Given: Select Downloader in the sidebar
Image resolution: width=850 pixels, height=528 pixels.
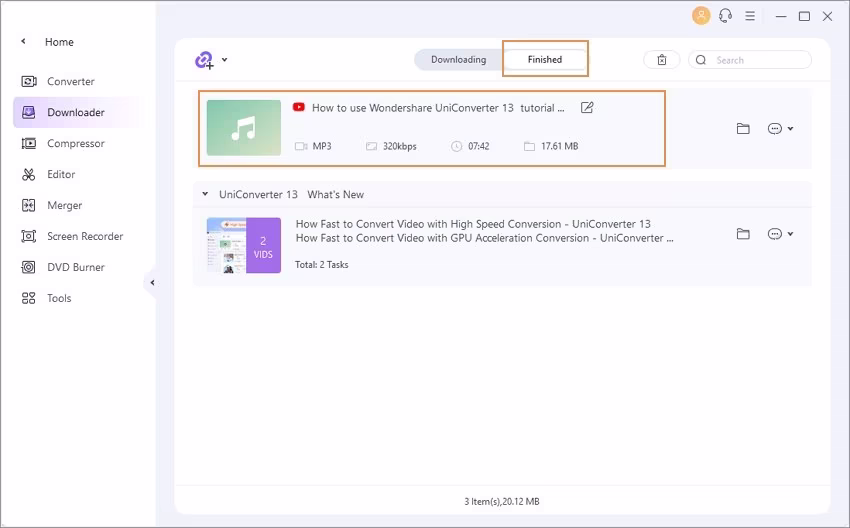Looking at the screenshot, I should pyautogui.click(x=76, y=112).
